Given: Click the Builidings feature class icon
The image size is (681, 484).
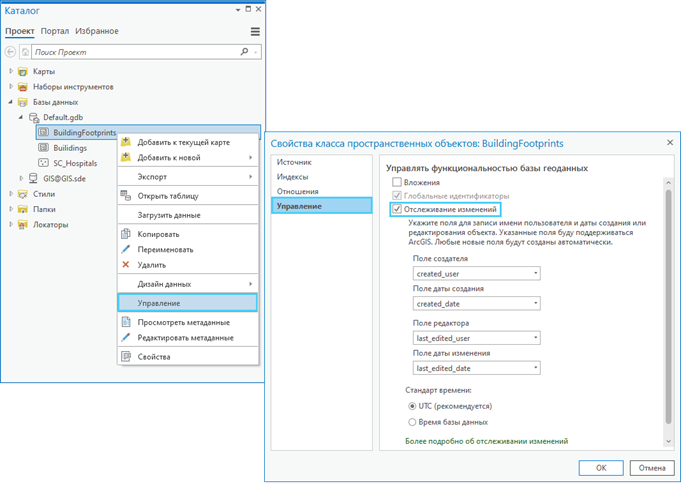Looking at the screenshot, I should pyautogui.click(x=43, y=148).
